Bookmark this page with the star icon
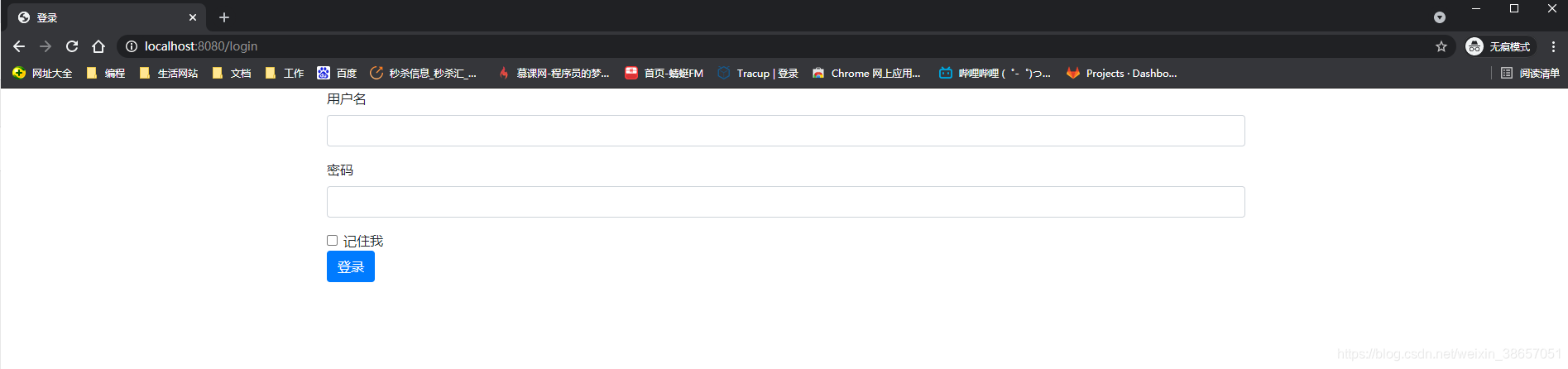1568x369 pixels. pos(1441,46)
